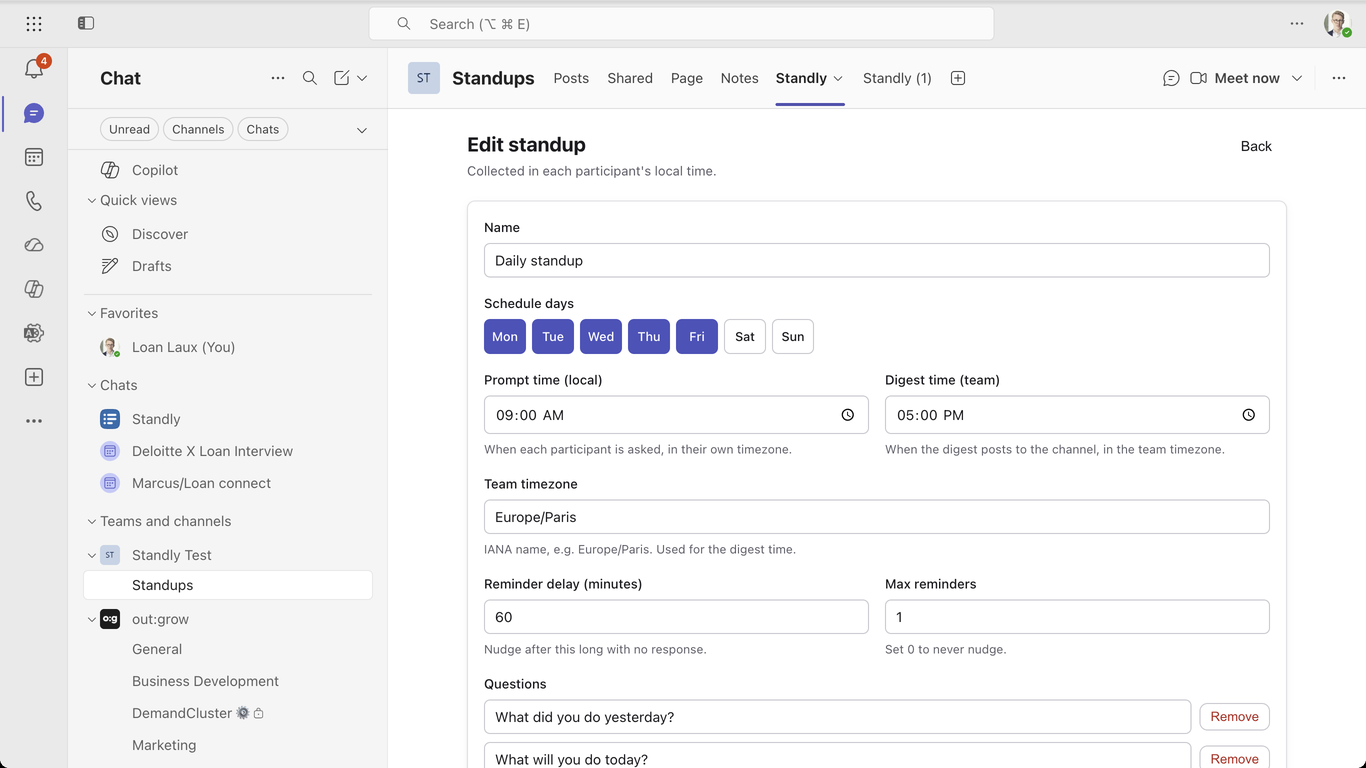The height and width of the screenshot is (768, 1366).
Task: Toggle the Channels filter chip
Action: 198,129
